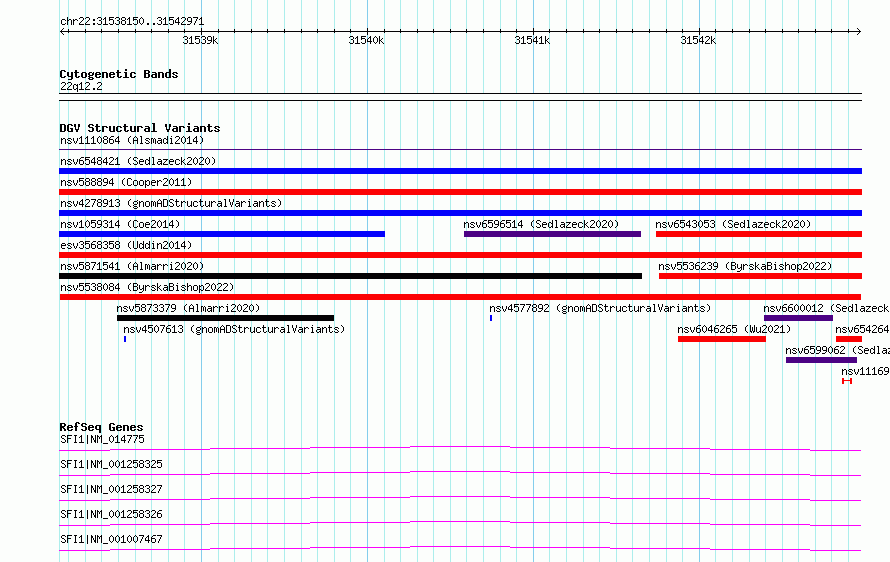Viewport: 890px width, 562px height.
Task: Click the 31542k ruler position label
Action: [698, 40]
